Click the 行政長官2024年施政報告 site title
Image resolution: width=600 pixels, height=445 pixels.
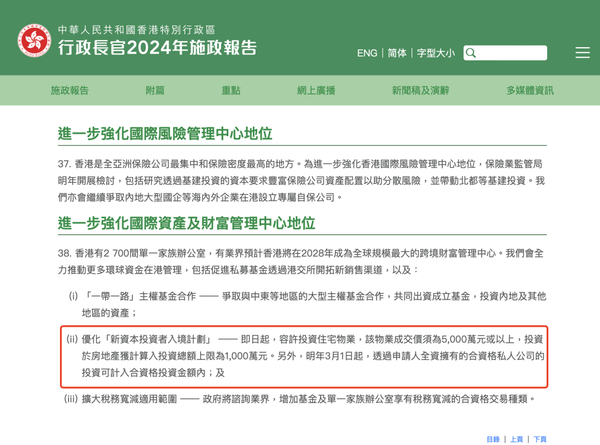tap(157, 48)
